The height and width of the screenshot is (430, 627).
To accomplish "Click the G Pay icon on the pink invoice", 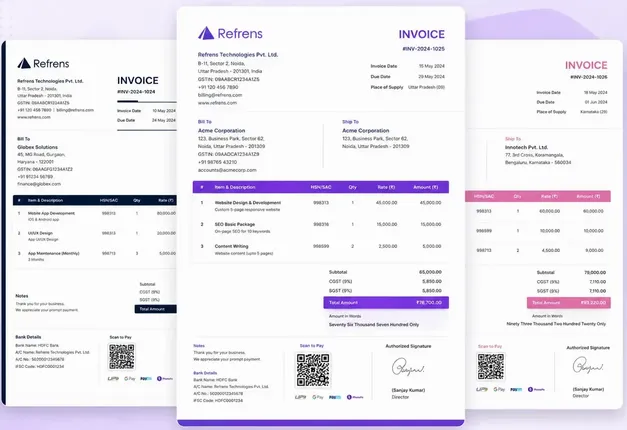I will tap(499, 389).
